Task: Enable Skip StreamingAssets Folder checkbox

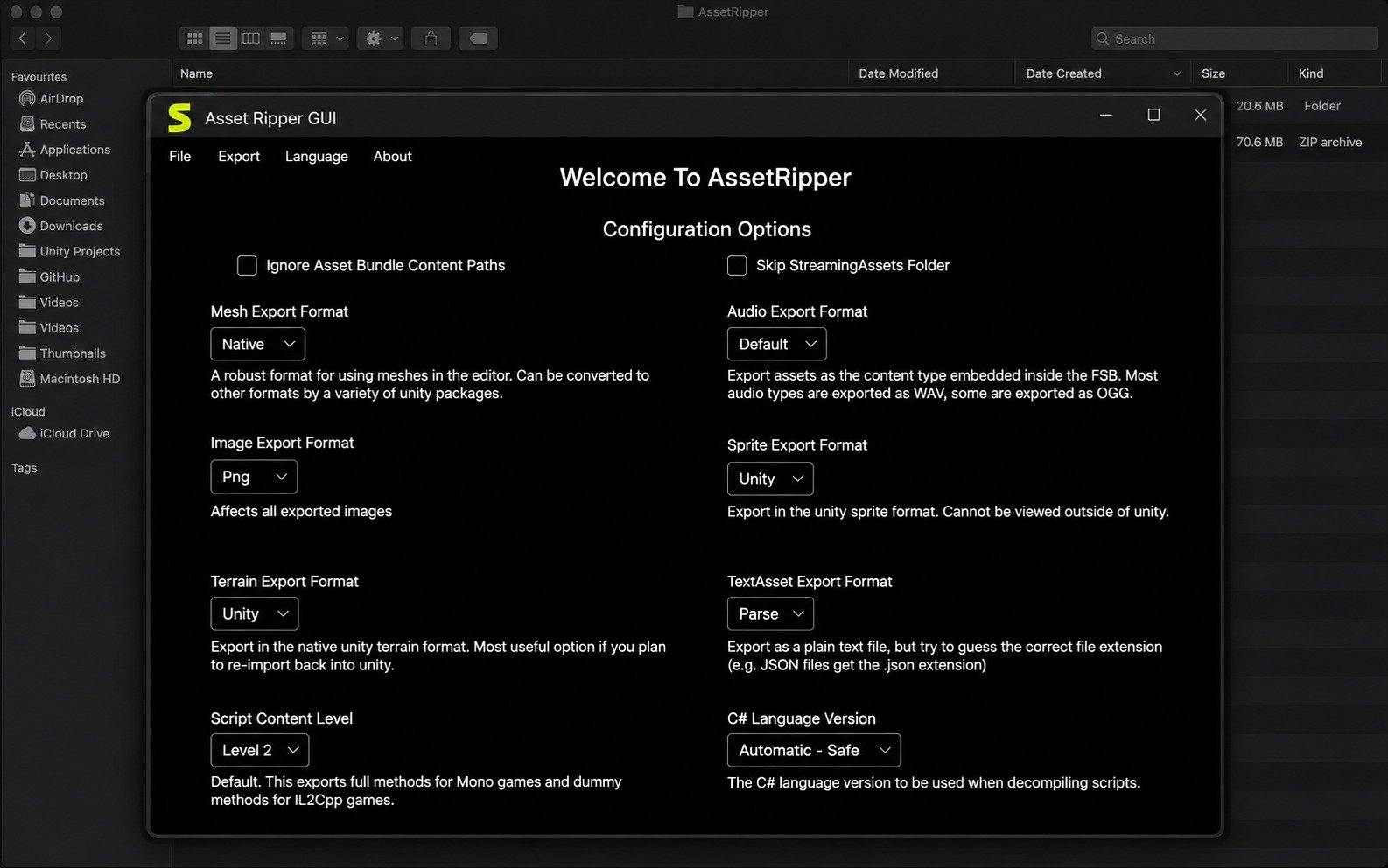Action: click(x=737, y=265)
